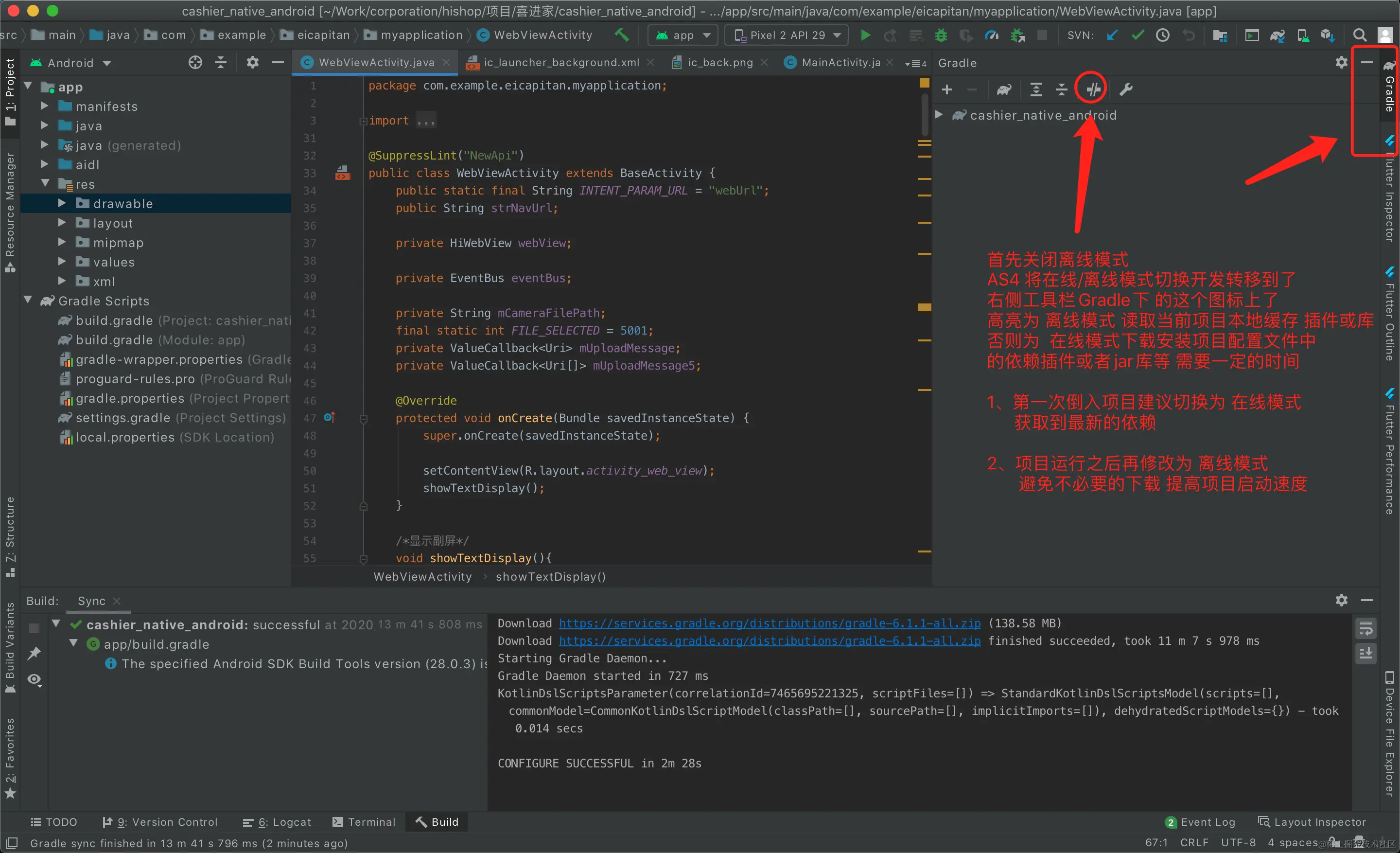
Task: Click the Debug app bug icon
Action: tap(941, 35)
